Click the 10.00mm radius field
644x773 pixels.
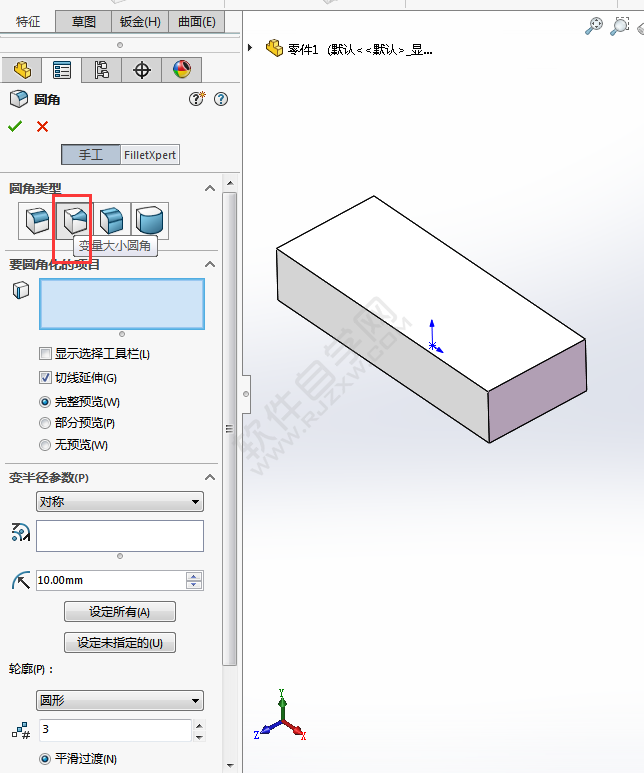pos(111,580)
